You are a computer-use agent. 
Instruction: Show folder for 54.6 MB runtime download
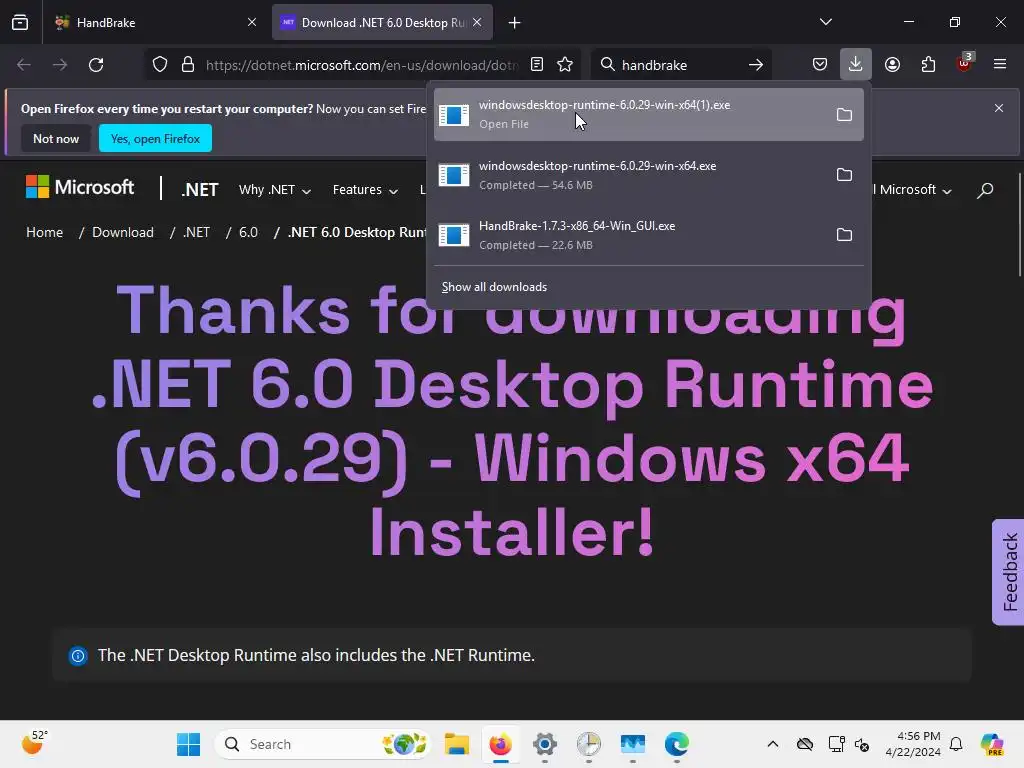click(844, 174)
